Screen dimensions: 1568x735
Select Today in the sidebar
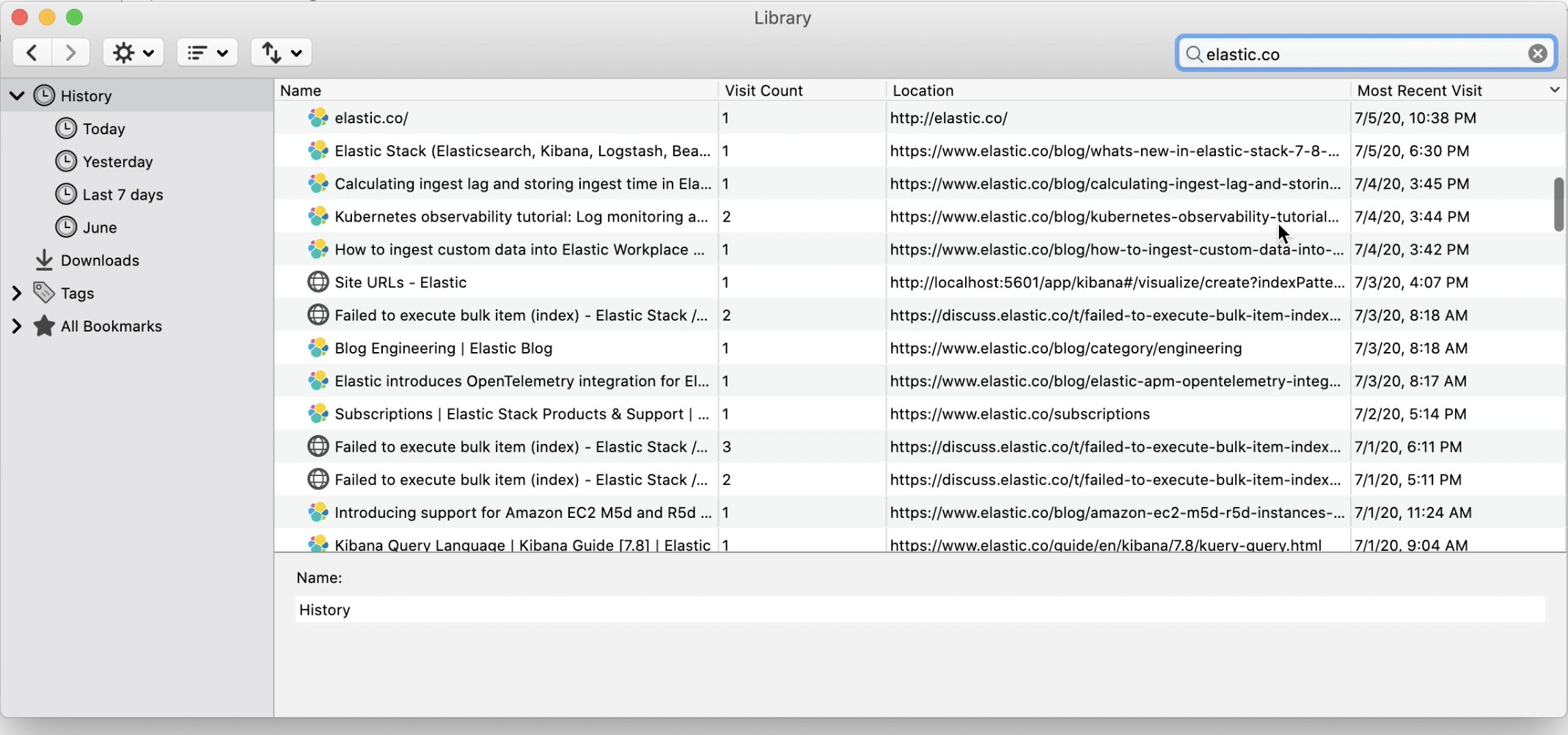point(103,129)
